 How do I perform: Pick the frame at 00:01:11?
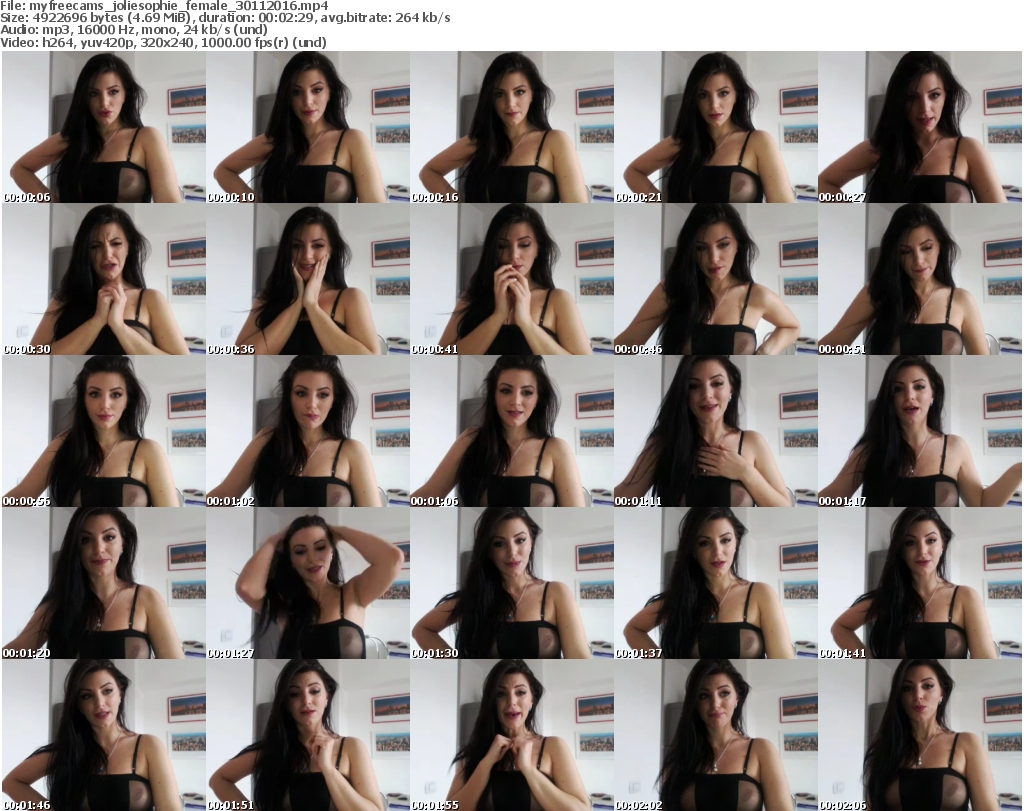tap(716, 432)
